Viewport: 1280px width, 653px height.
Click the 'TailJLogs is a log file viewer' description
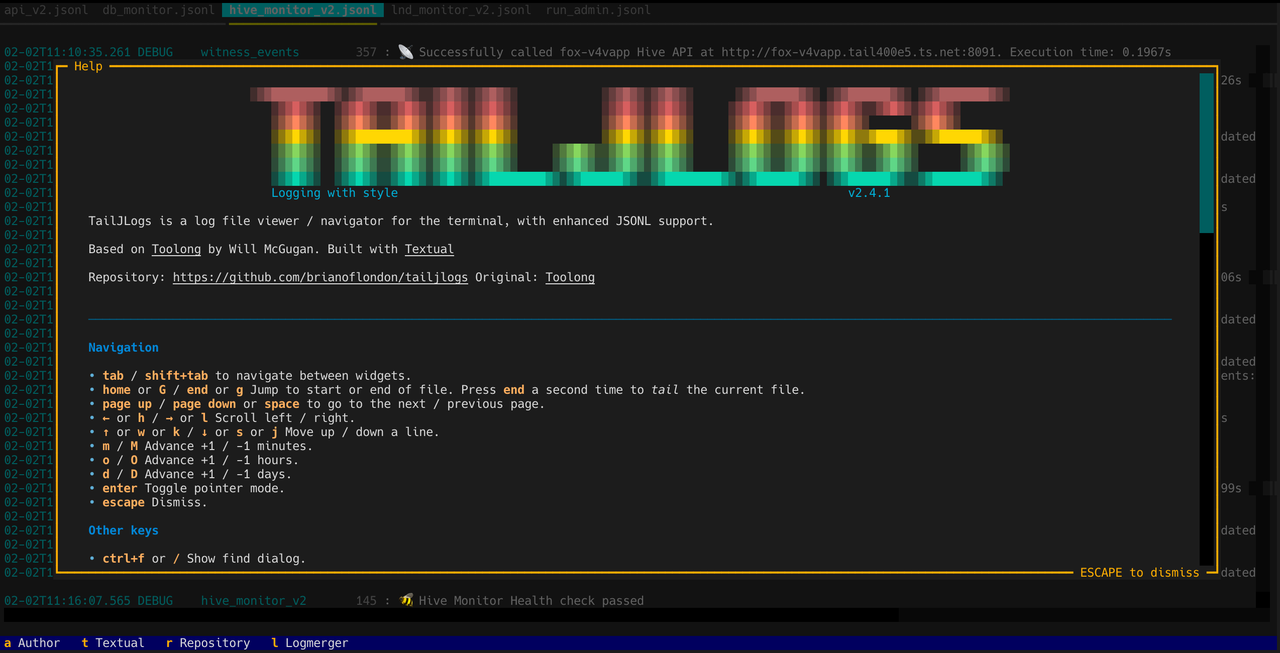click(401, 221)
